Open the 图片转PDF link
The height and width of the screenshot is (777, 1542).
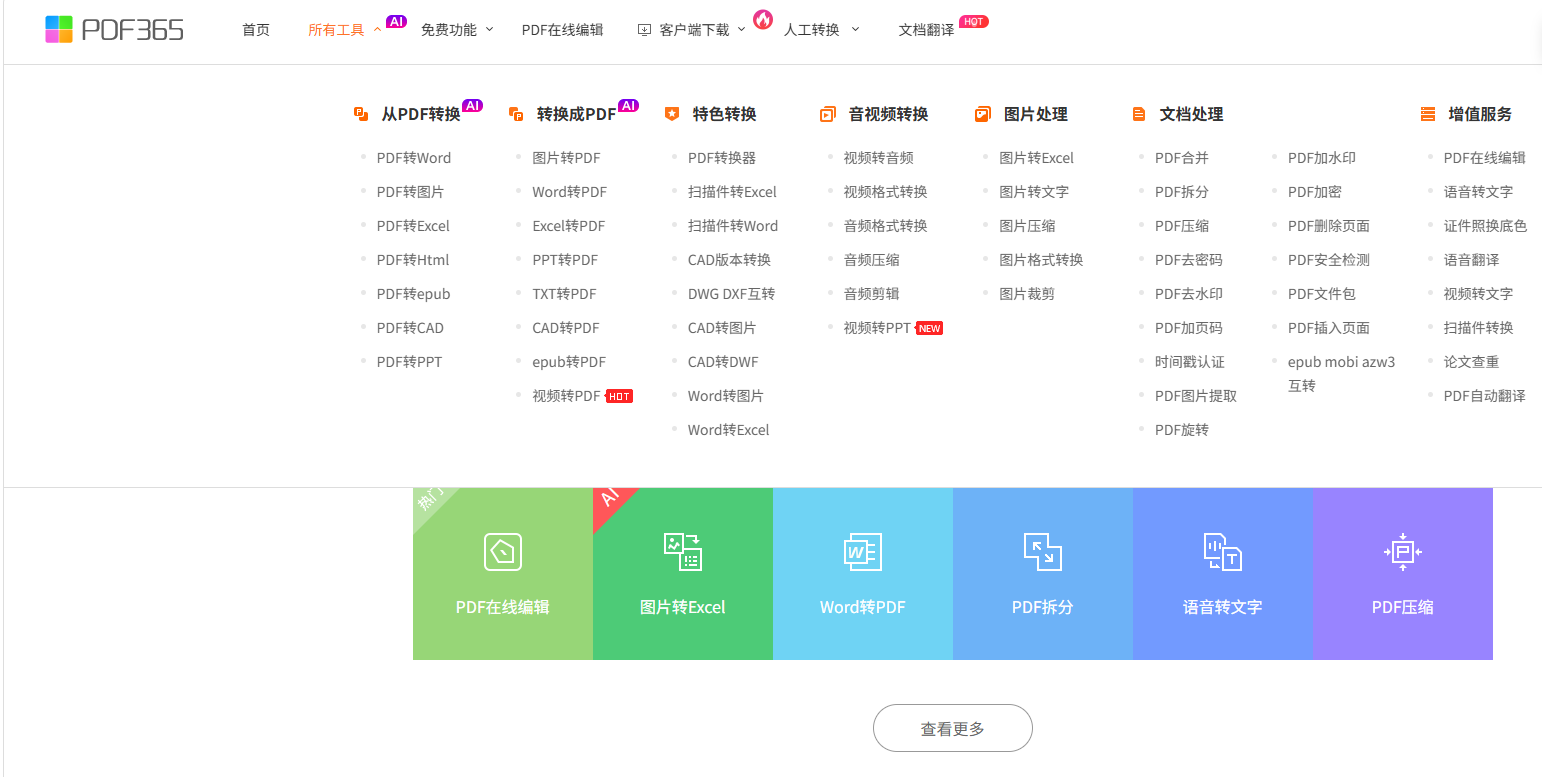tap(566, 158)
